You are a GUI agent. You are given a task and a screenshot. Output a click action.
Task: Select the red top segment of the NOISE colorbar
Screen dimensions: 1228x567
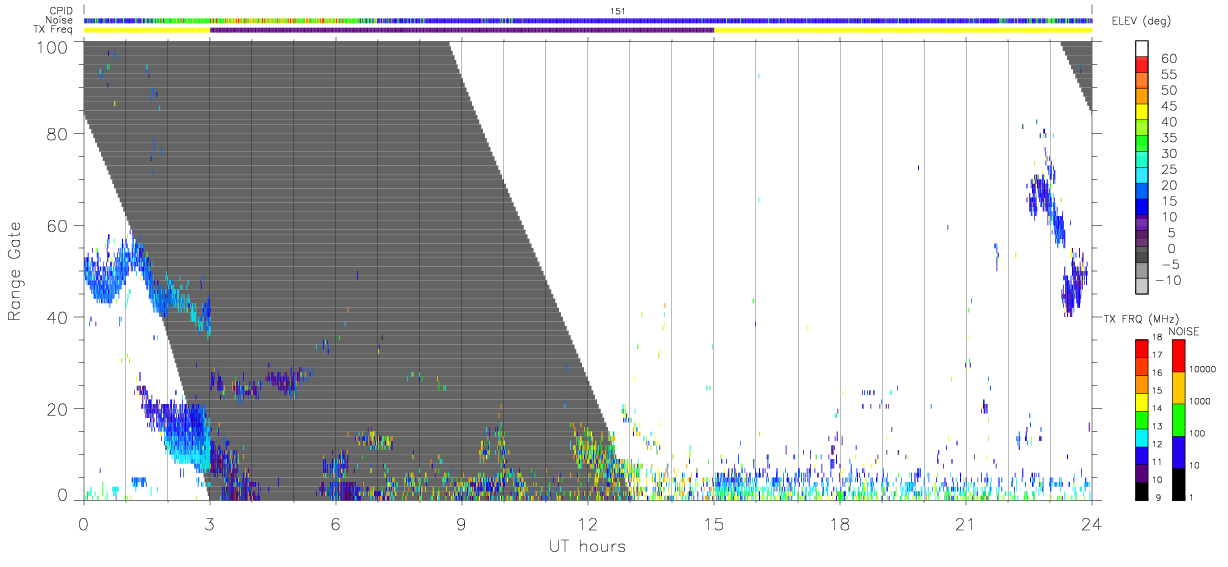tap(1178, 355)
